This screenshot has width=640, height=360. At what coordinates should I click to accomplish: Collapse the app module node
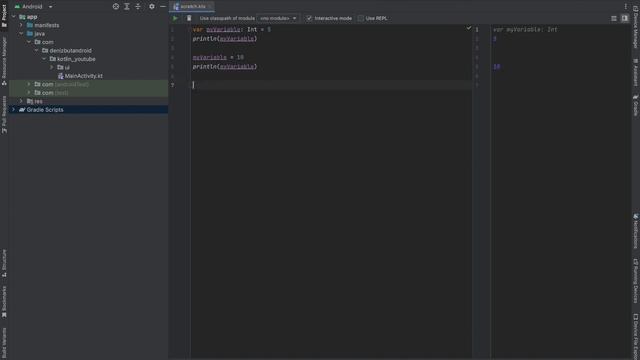click(x=14, y=17)
